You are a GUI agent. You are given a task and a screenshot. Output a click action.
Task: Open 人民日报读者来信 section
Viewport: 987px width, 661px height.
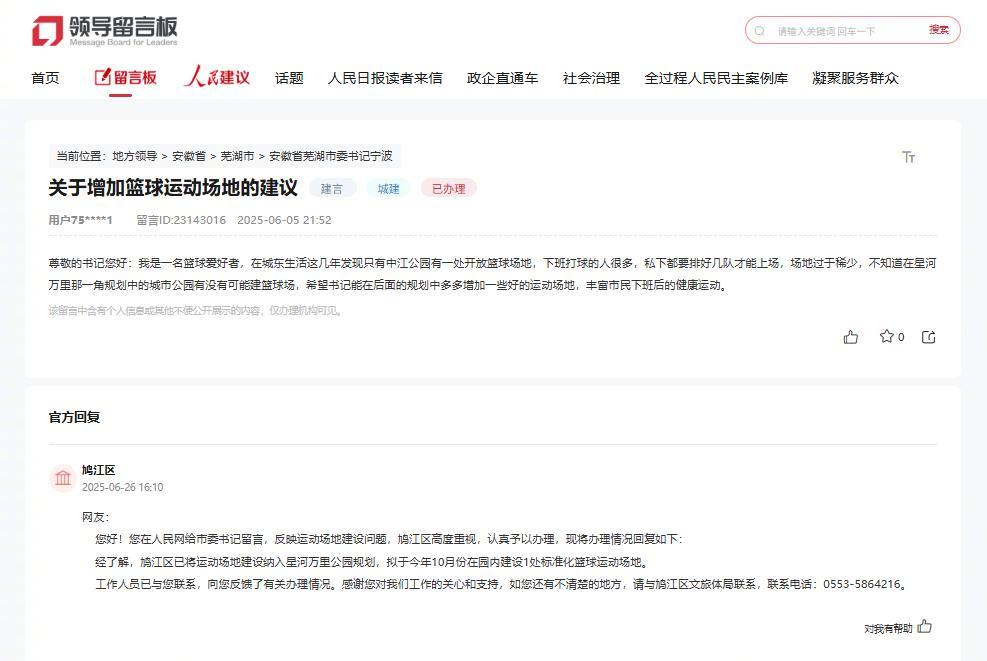385,78
